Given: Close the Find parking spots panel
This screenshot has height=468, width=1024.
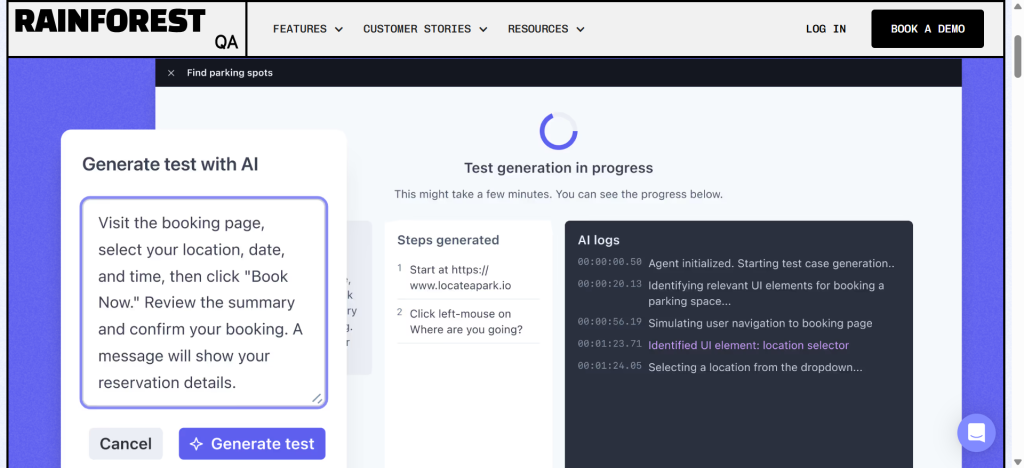Looking at the screenshot, I should 171,73.
